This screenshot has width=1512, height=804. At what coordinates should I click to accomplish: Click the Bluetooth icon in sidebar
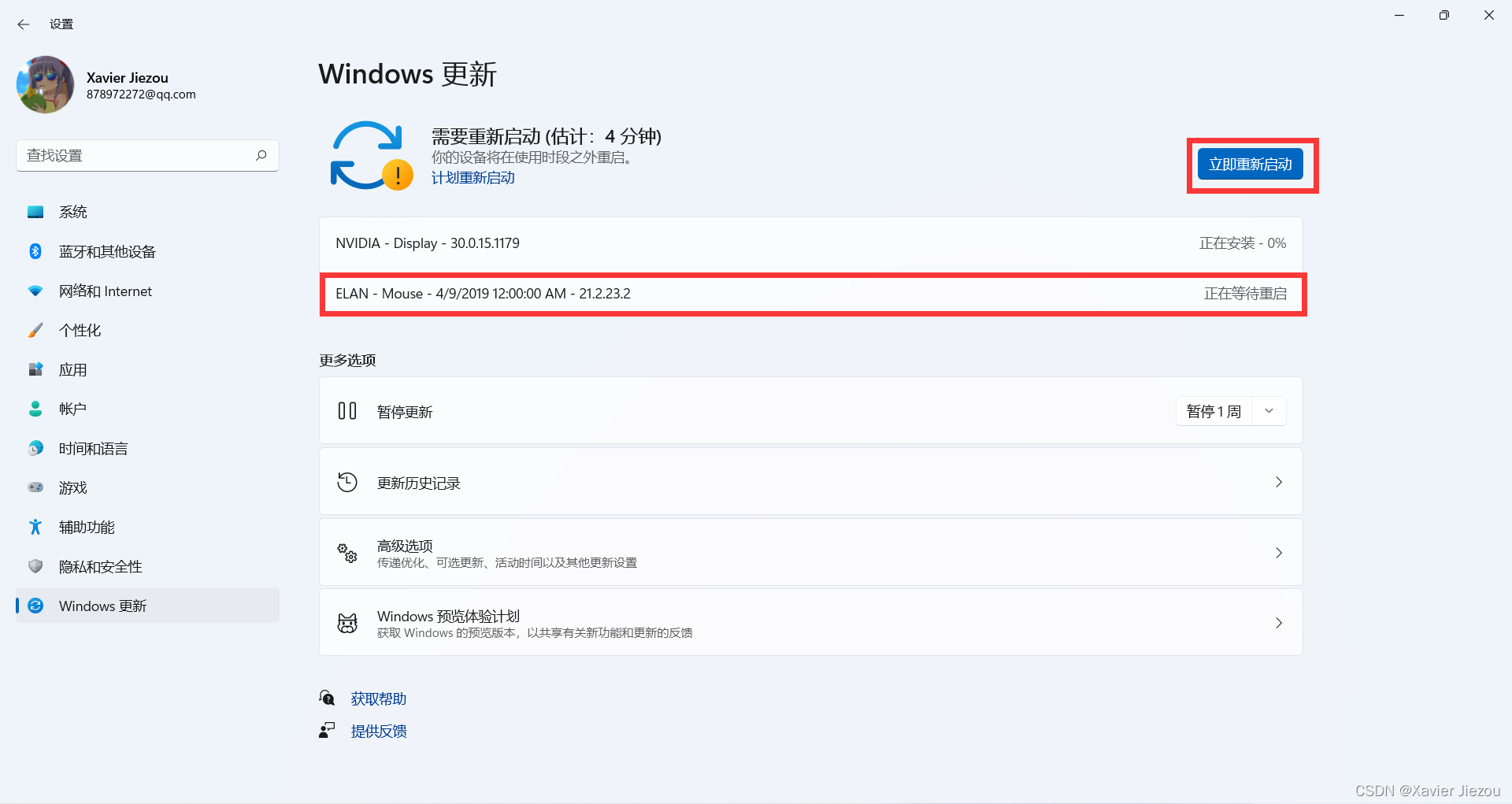(35, 251)
